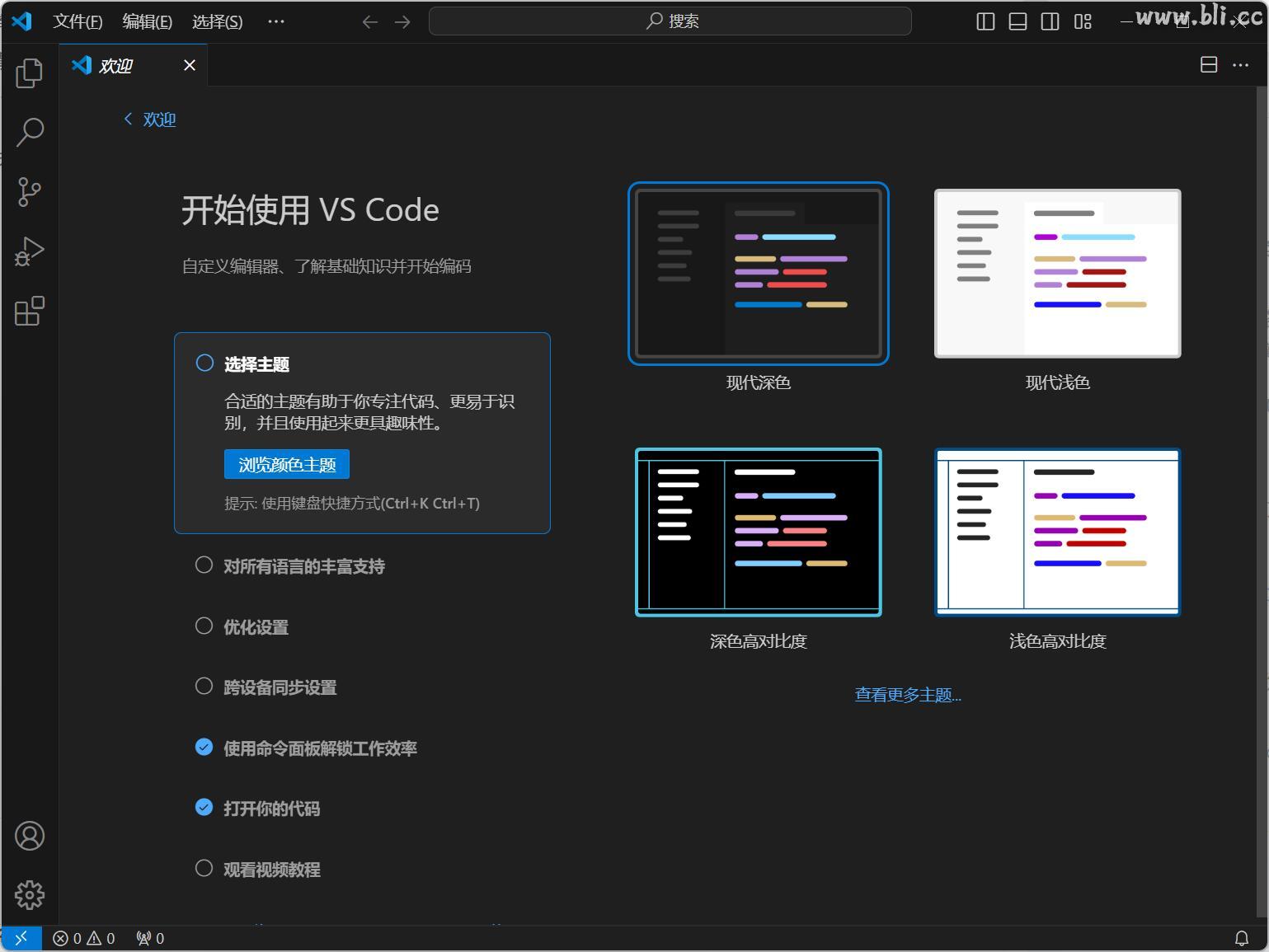Open the Explorer sidebar
1269x952 pixels.
(x=30, y=73)
